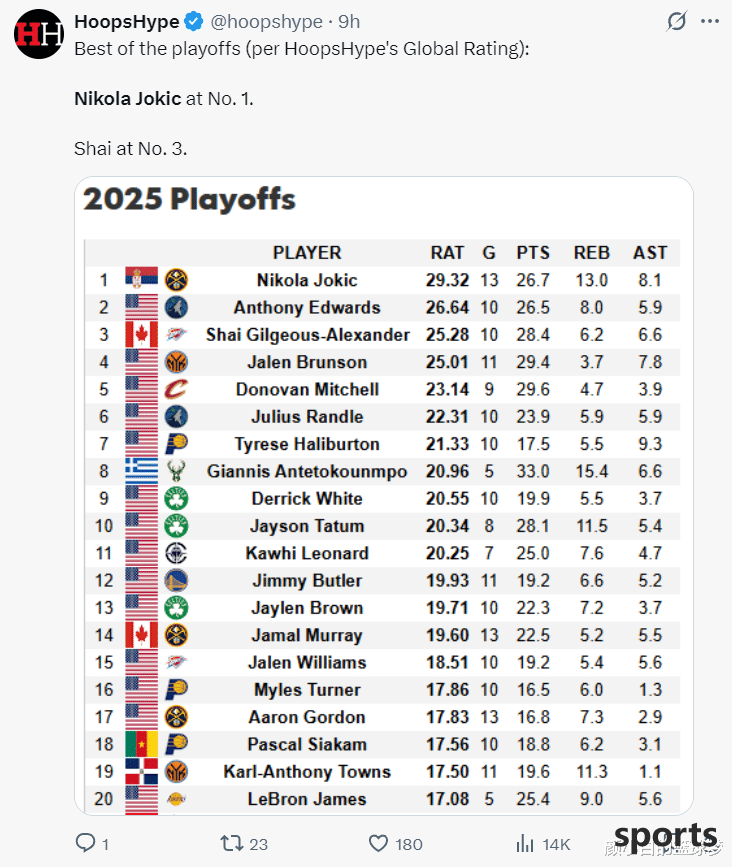Open the three-dot more options menu
The image size is (732, 867).
709,22
